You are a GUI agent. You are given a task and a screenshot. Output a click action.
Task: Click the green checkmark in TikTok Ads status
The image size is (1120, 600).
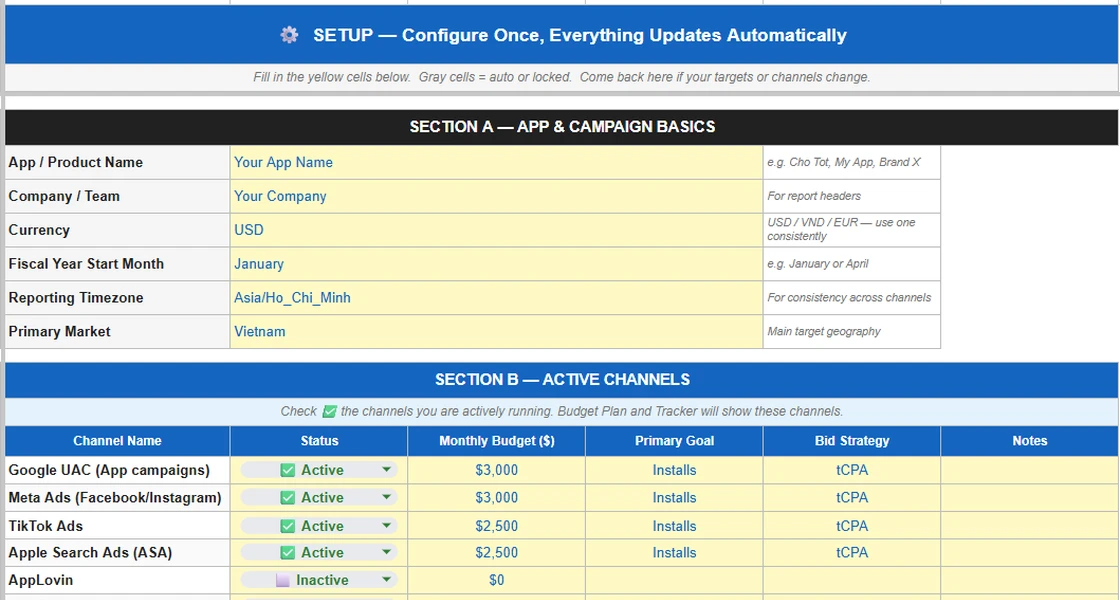[x=287, y=526]
